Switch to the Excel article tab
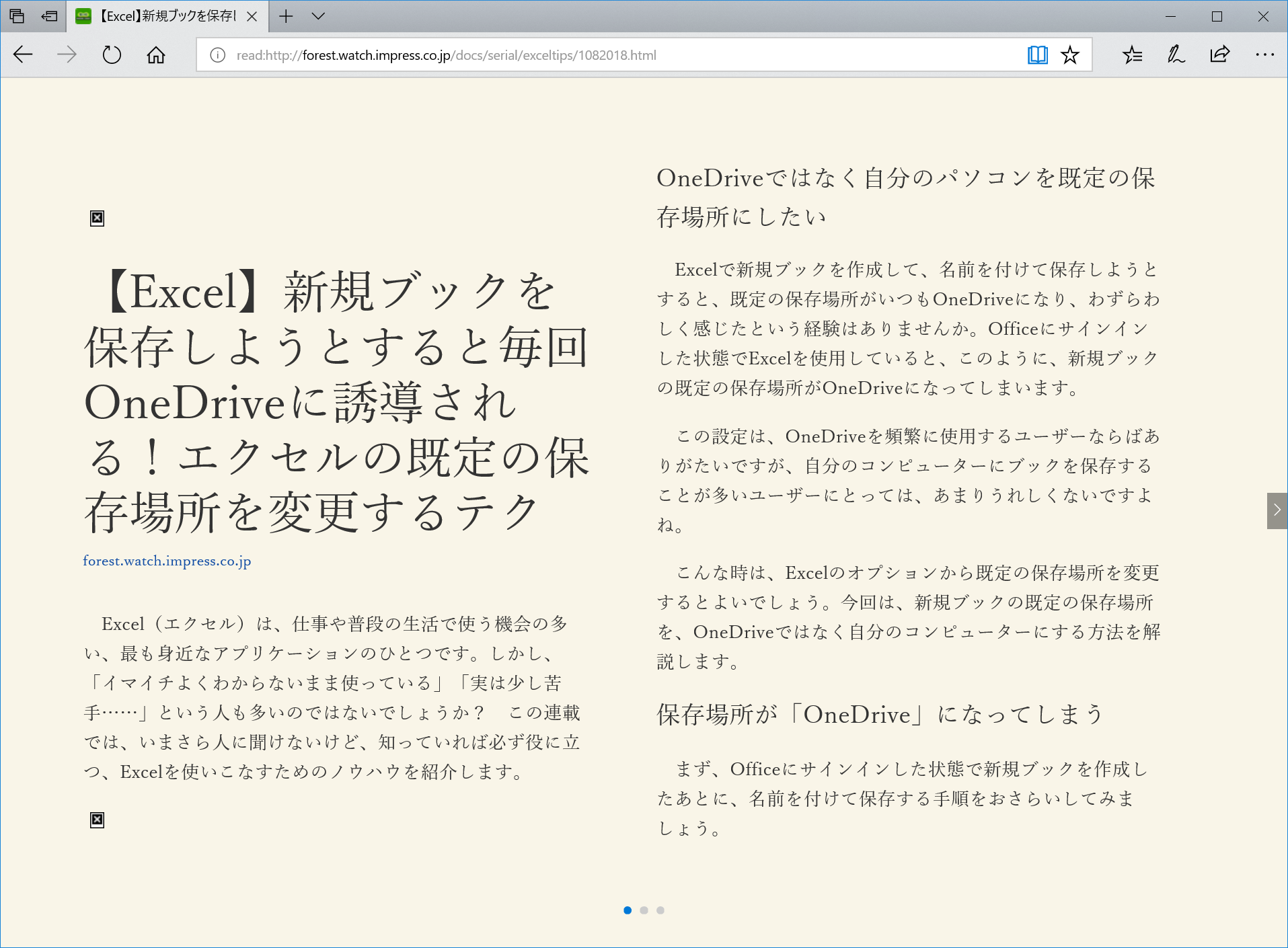Viewport: 1288px width, 948px height. point(161,16)
